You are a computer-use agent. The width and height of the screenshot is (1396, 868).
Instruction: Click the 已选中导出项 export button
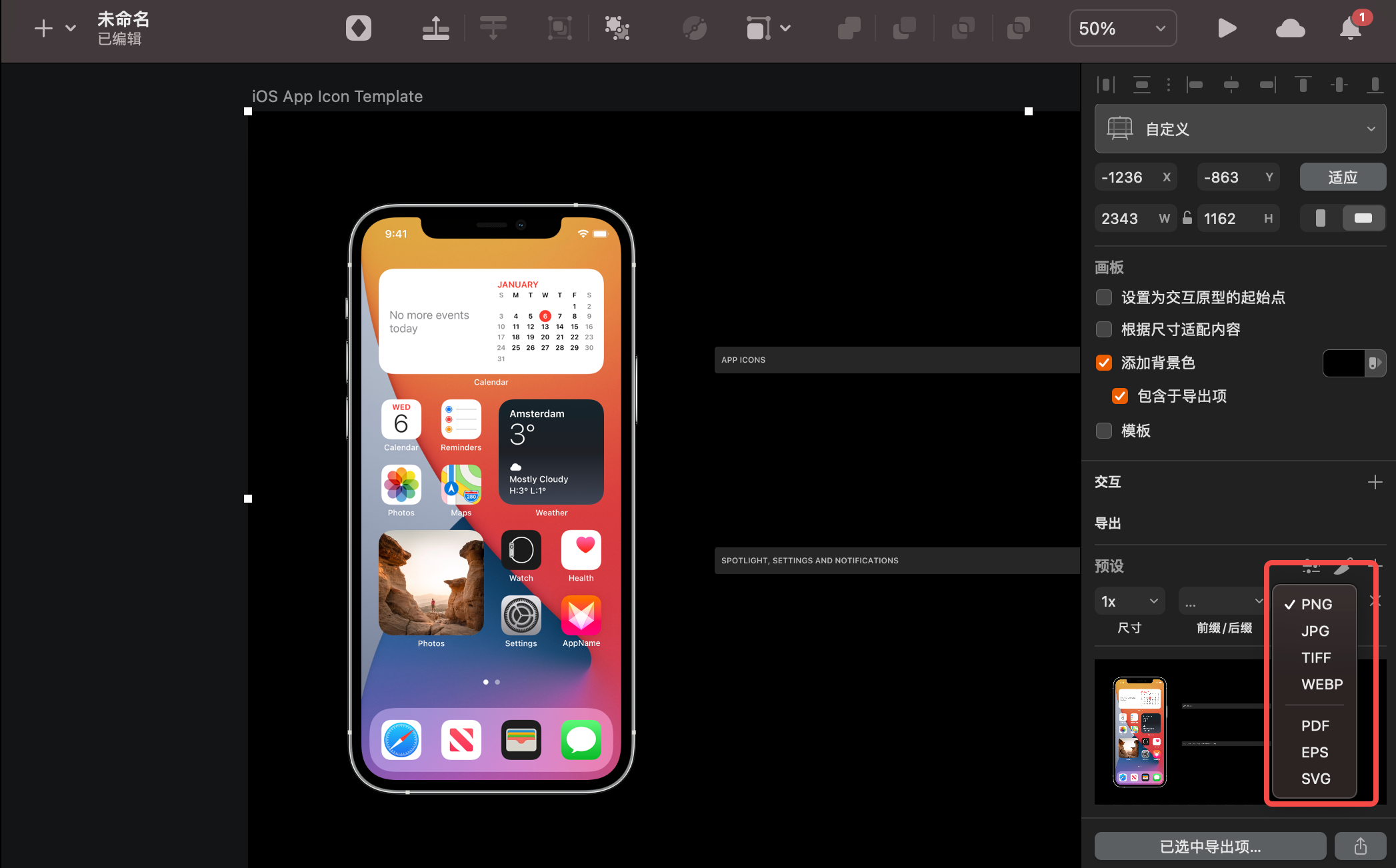point(1210,846)
